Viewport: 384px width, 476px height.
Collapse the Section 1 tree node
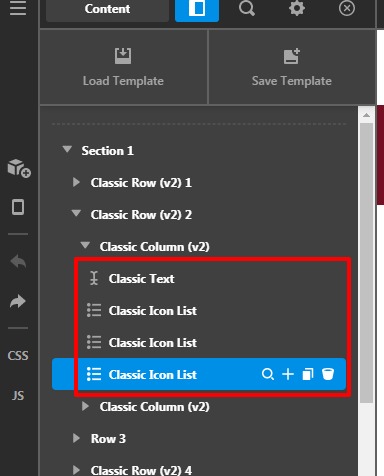coord(67,149)
